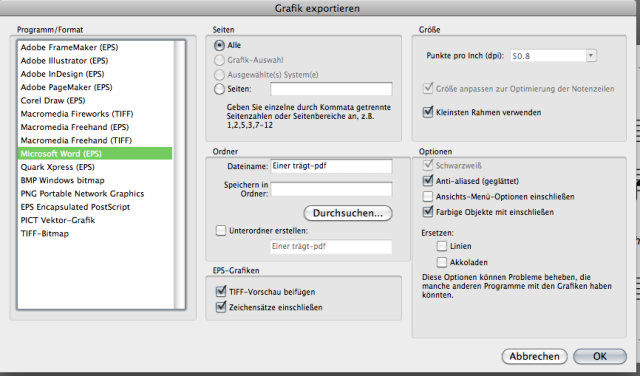Choose PNG Portable Network Graphics format

(x=82, y=194)
